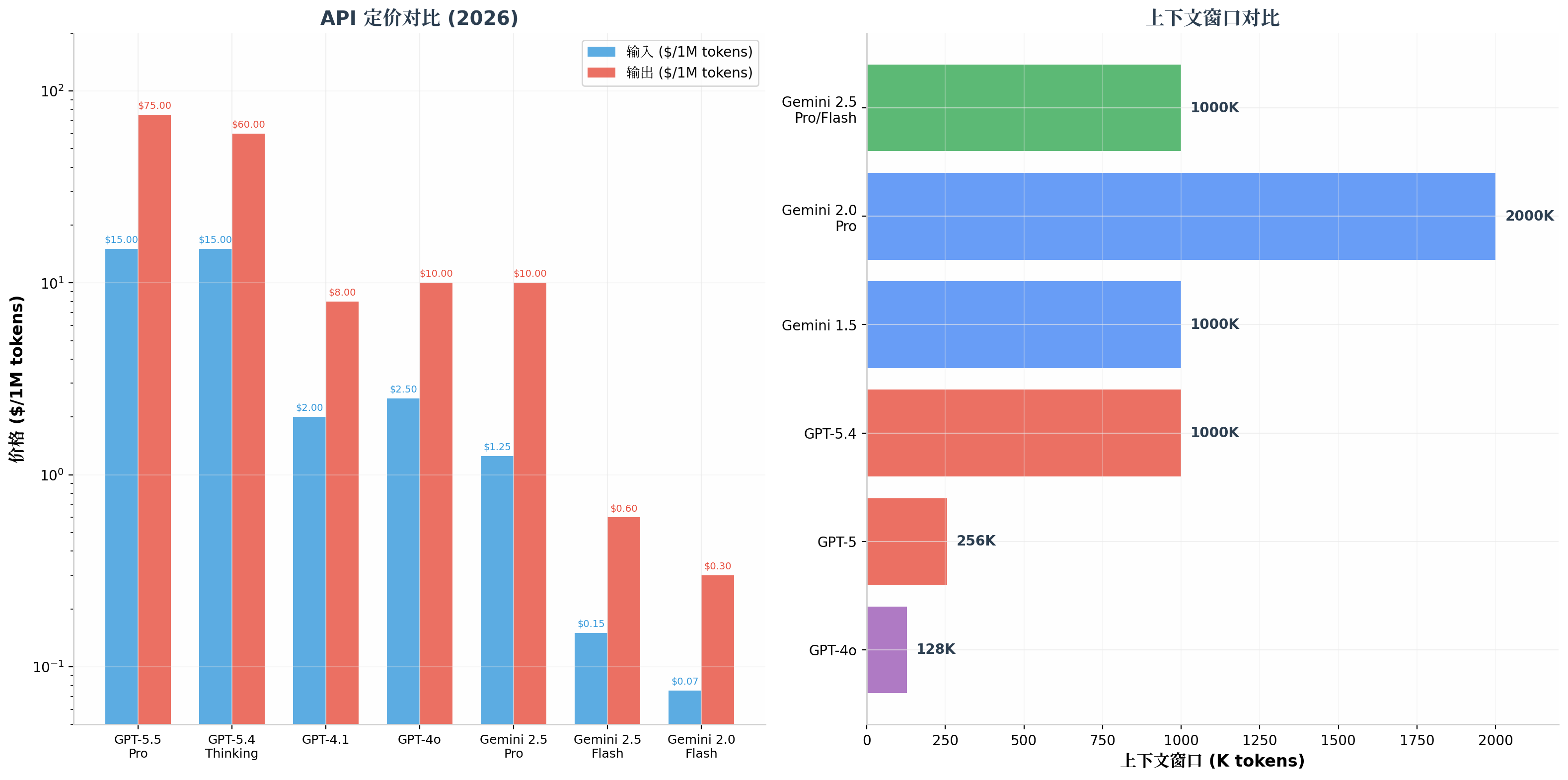Click the $75.00 value label

(x=154, y=105)
